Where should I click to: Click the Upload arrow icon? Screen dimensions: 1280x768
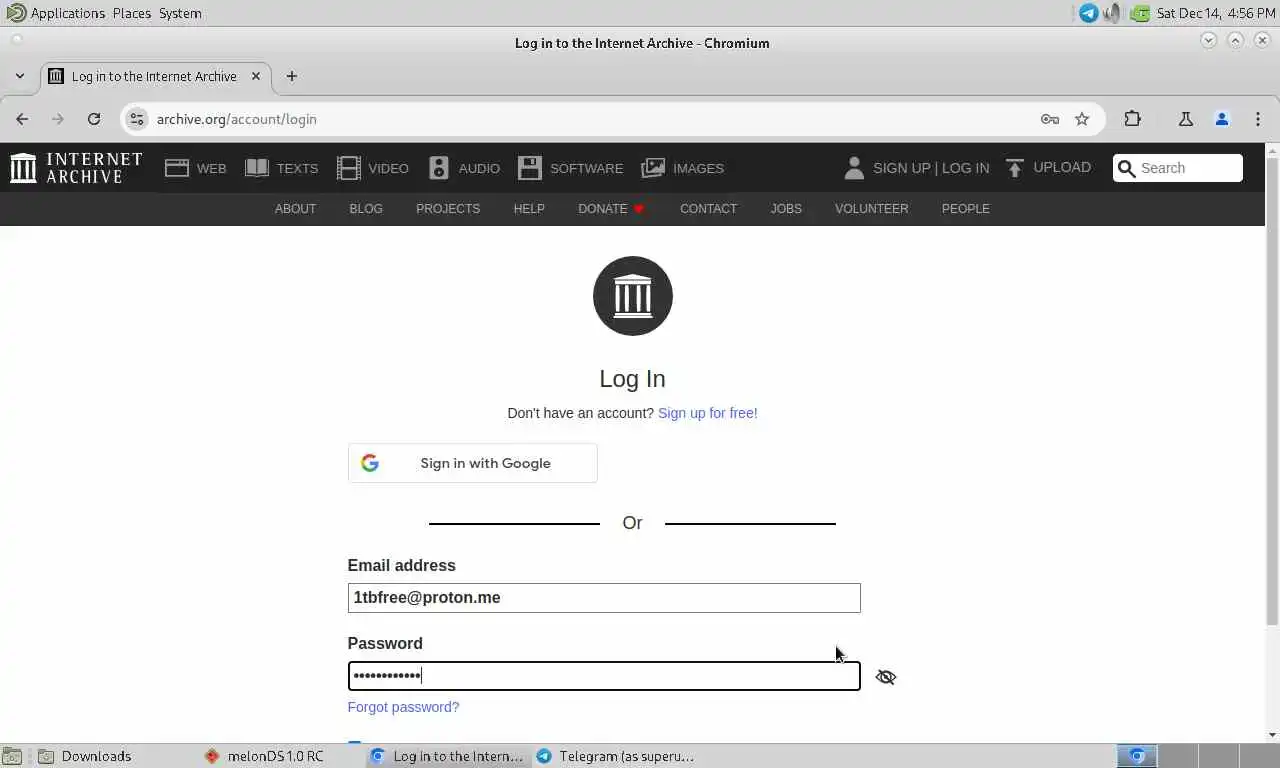[1015, 168]
